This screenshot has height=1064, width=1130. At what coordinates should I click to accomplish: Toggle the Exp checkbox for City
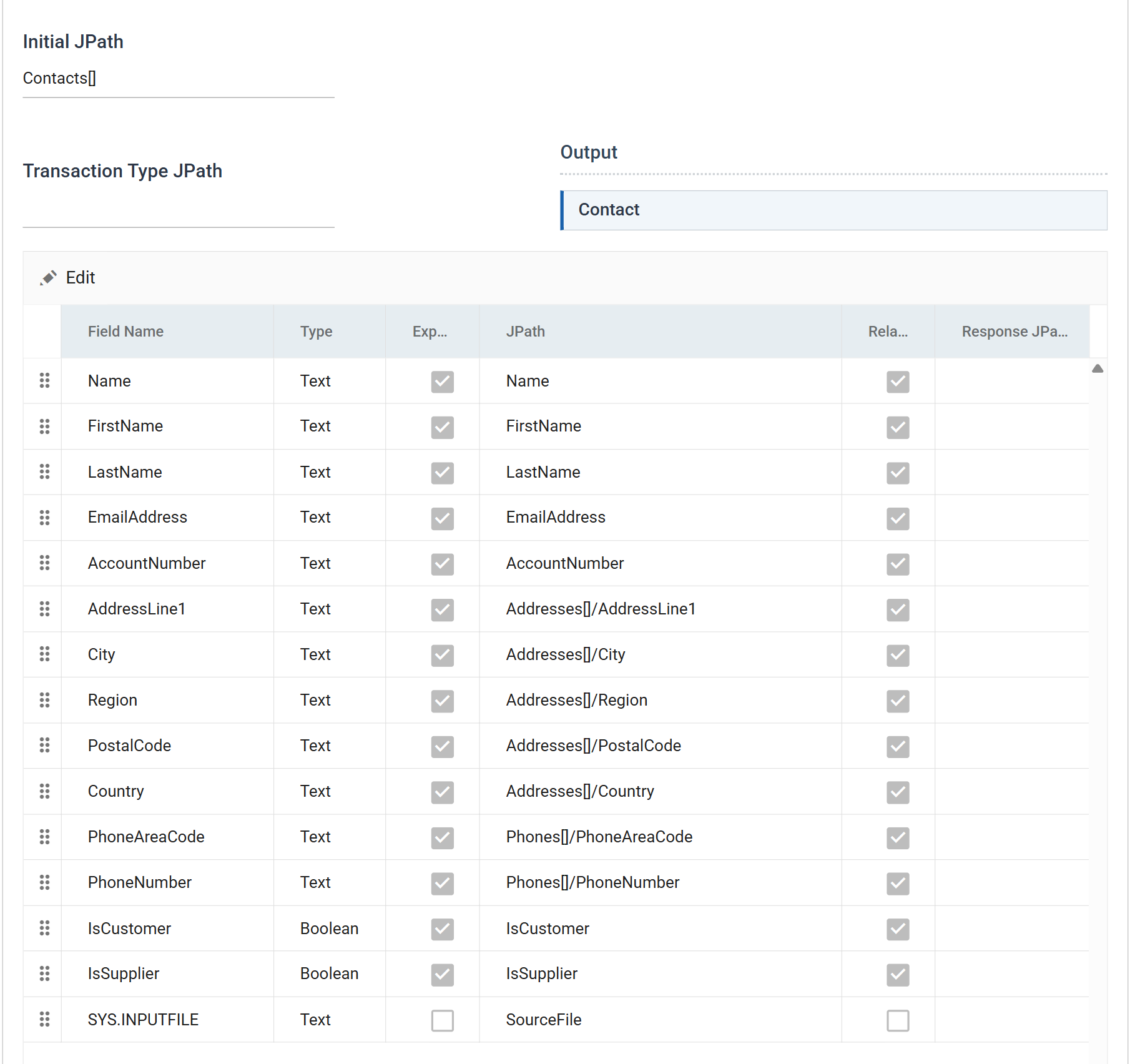tap(442, 655)
